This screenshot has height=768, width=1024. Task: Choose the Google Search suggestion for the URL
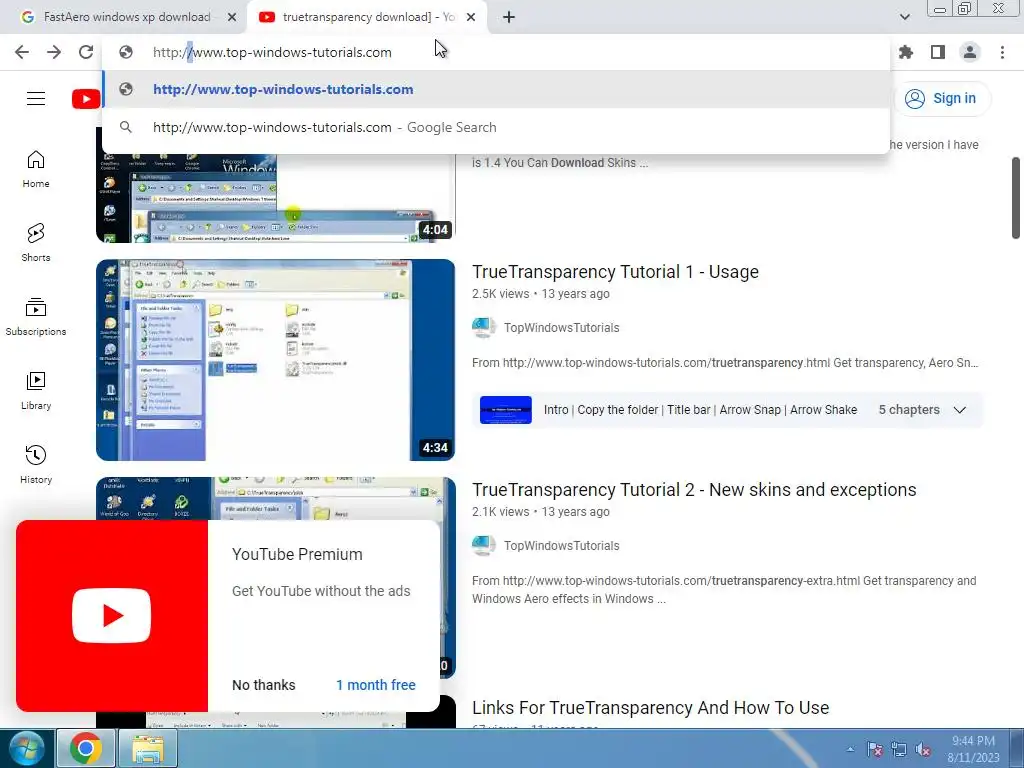pyautogui.click(x=496, y=127)
